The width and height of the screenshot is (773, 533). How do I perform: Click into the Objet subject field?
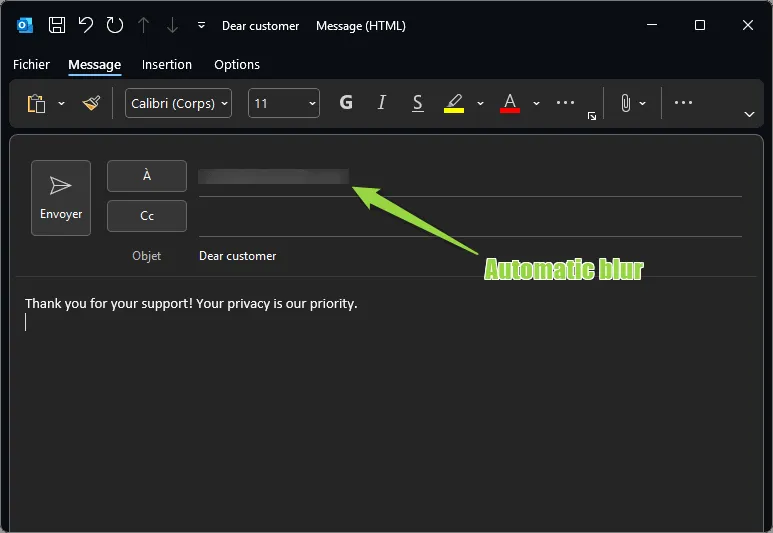point(470,256)
